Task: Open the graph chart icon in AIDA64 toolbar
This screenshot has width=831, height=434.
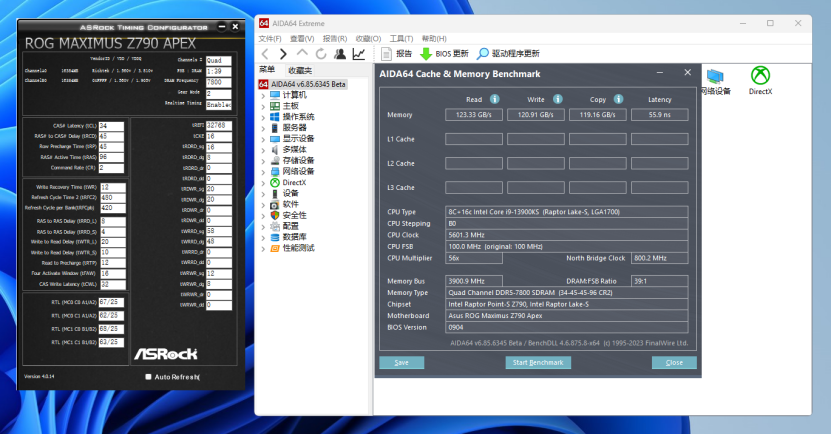Action: (x=359, y=54)
